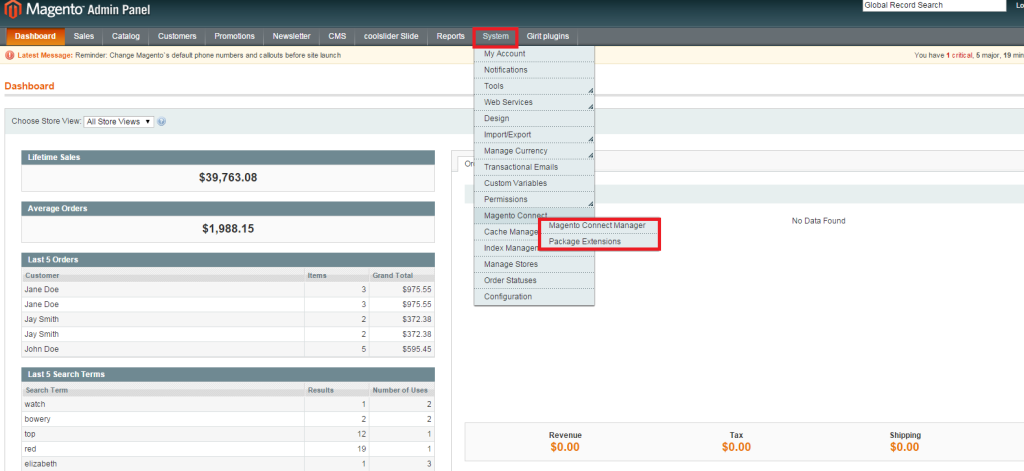Choose Custom Variables menu entry
1024x471 pixels.
(x=534, y=183)
